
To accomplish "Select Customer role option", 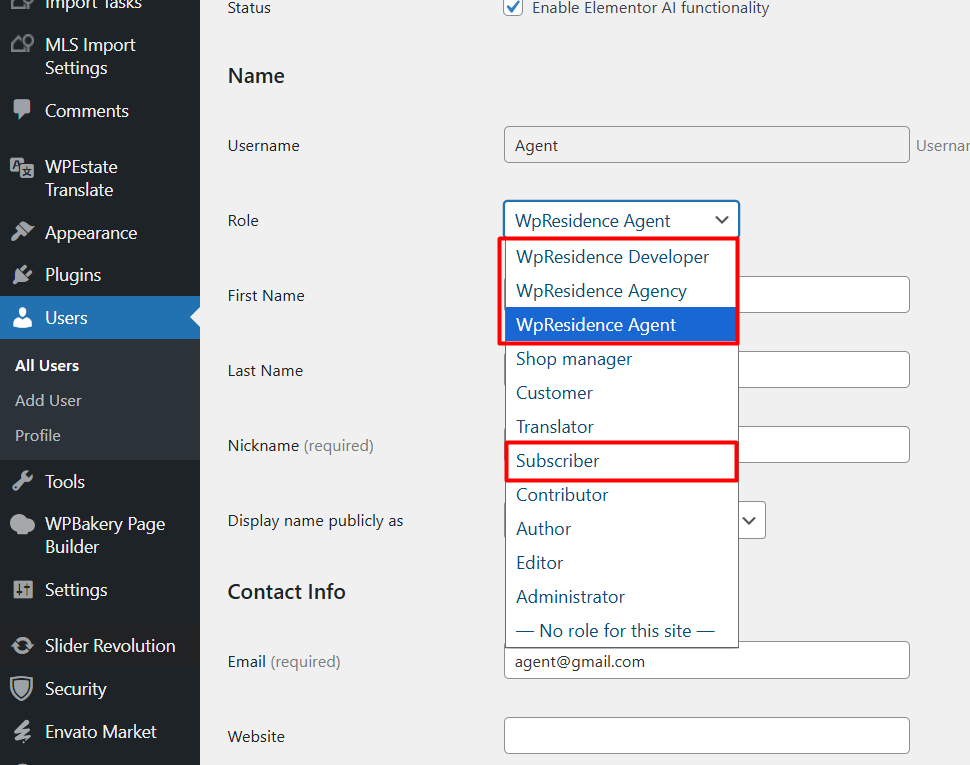I will [x=621, y=393].
